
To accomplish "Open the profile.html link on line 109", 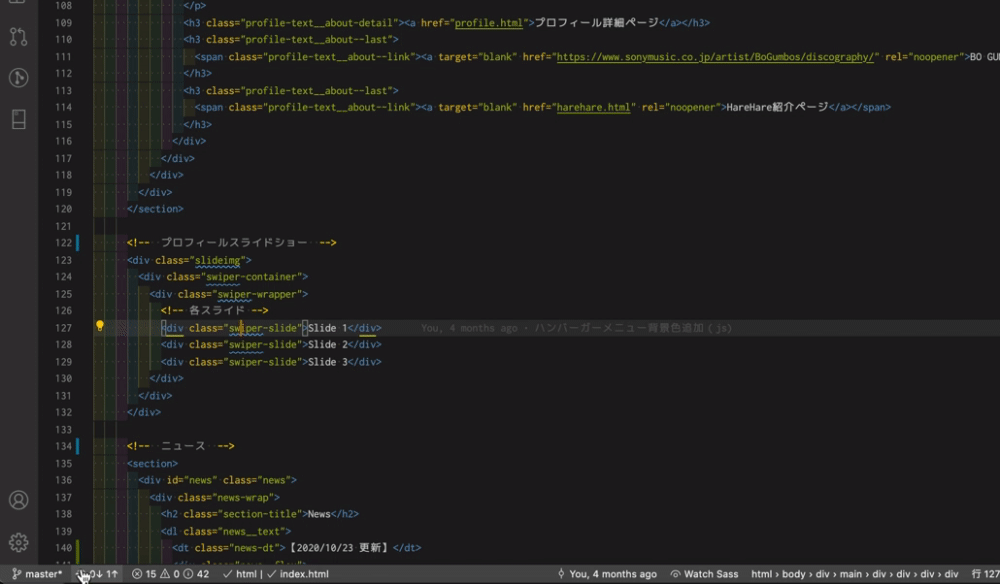I will [x=489, y=23].
